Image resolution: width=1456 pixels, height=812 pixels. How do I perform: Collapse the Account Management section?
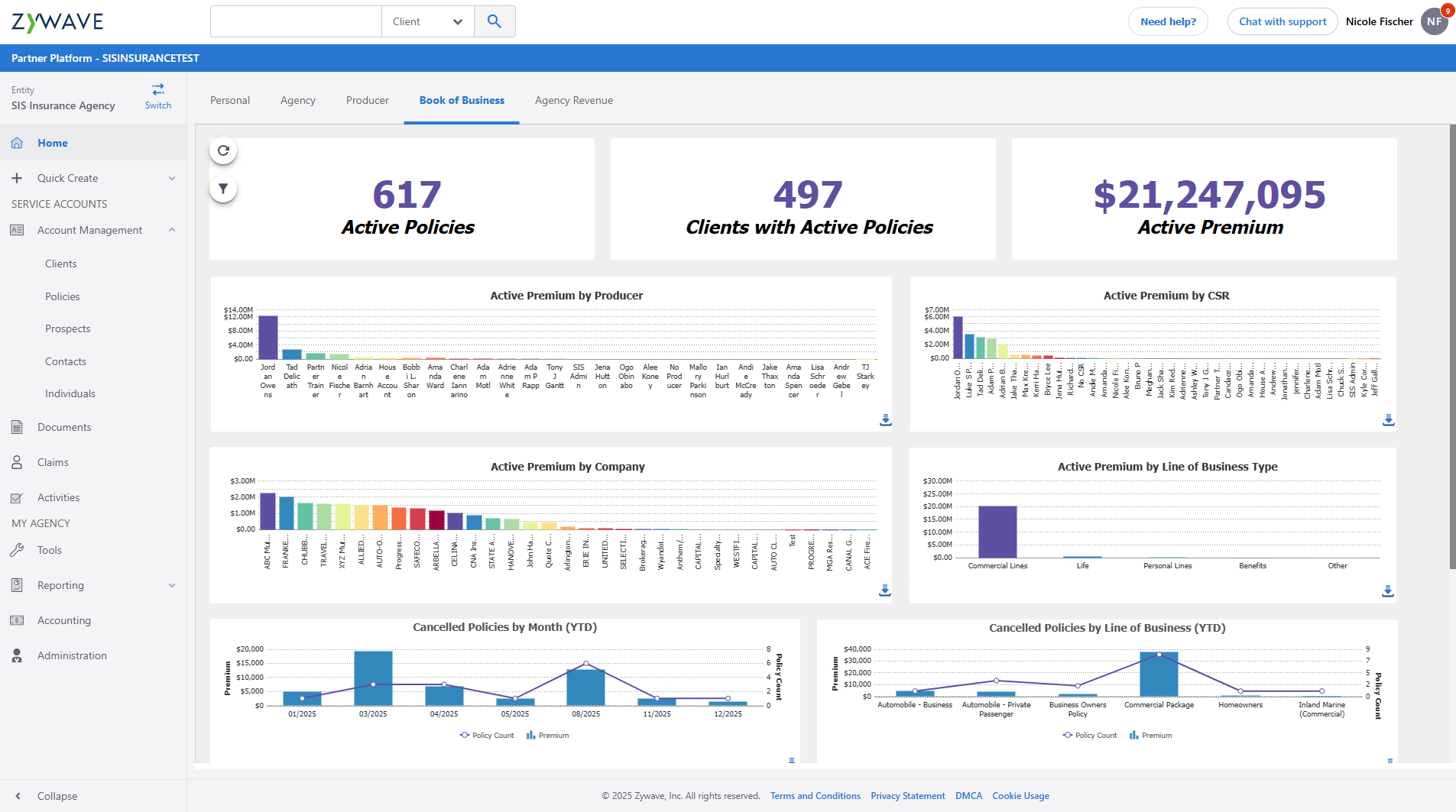tap(172, 230)
